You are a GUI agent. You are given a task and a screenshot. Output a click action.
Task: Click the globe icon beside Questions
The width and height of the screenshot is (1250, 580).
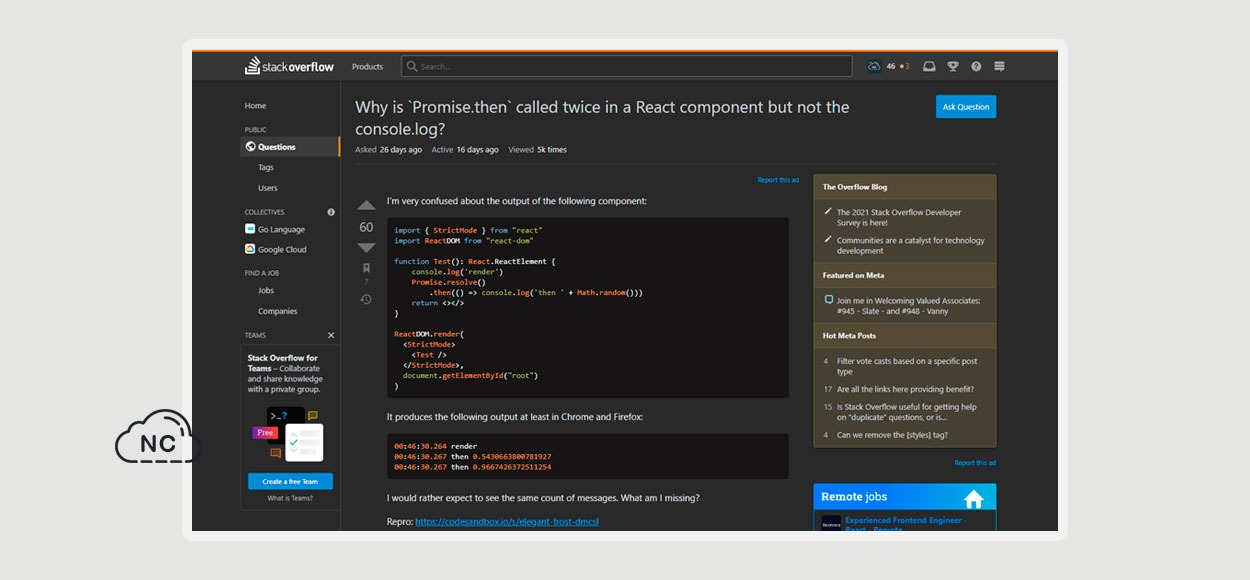coord(250,147)
